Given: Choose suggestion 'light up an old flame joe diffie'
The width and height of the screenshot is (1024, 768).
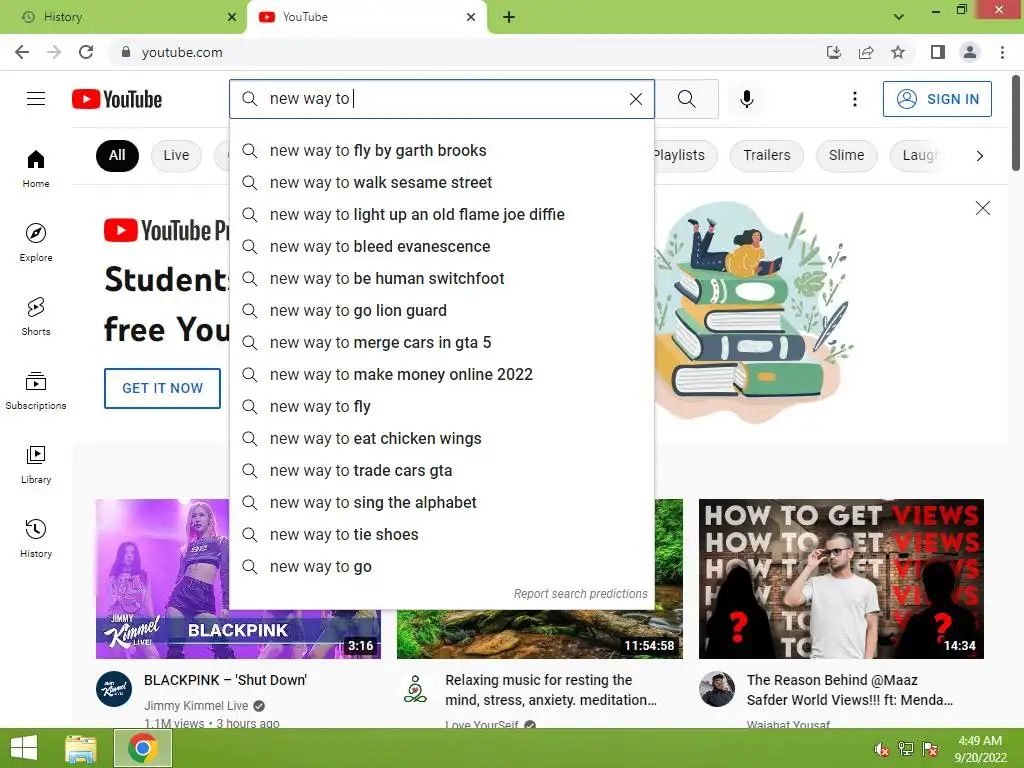Looking at the screenshot, I should [x=441, y=214].
